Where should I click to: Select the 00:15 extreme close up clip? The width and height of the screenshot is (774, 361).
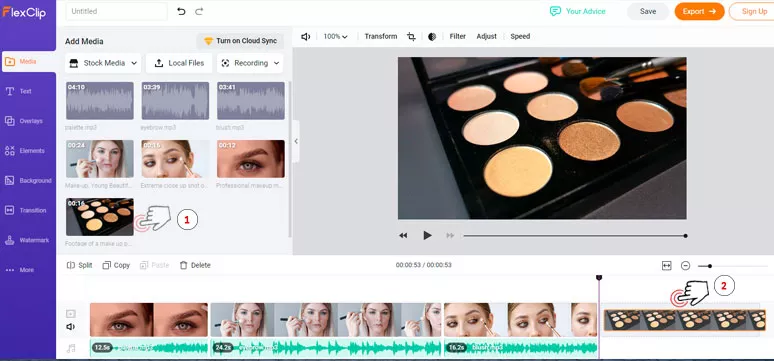tap(175, 159)
